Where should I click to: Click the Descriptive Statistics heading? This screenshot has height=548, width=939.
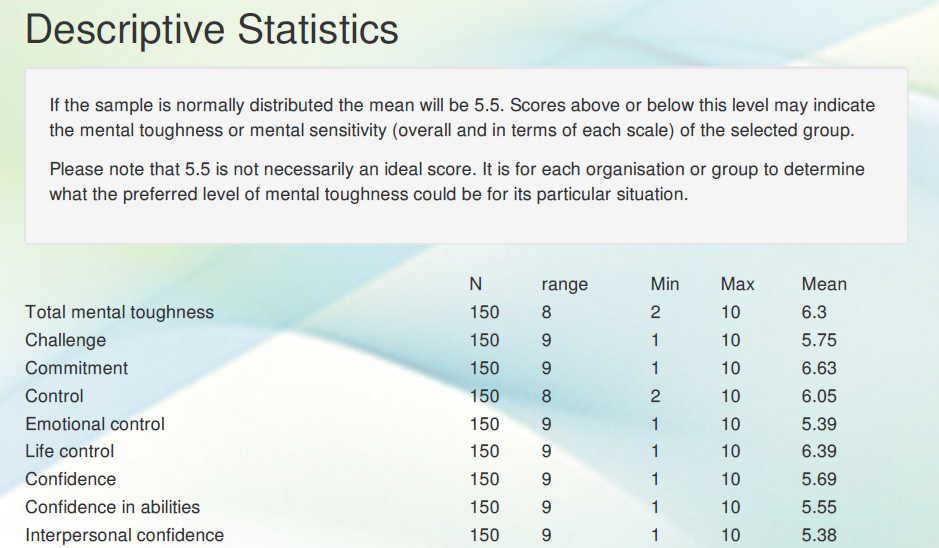pos(212,30)
